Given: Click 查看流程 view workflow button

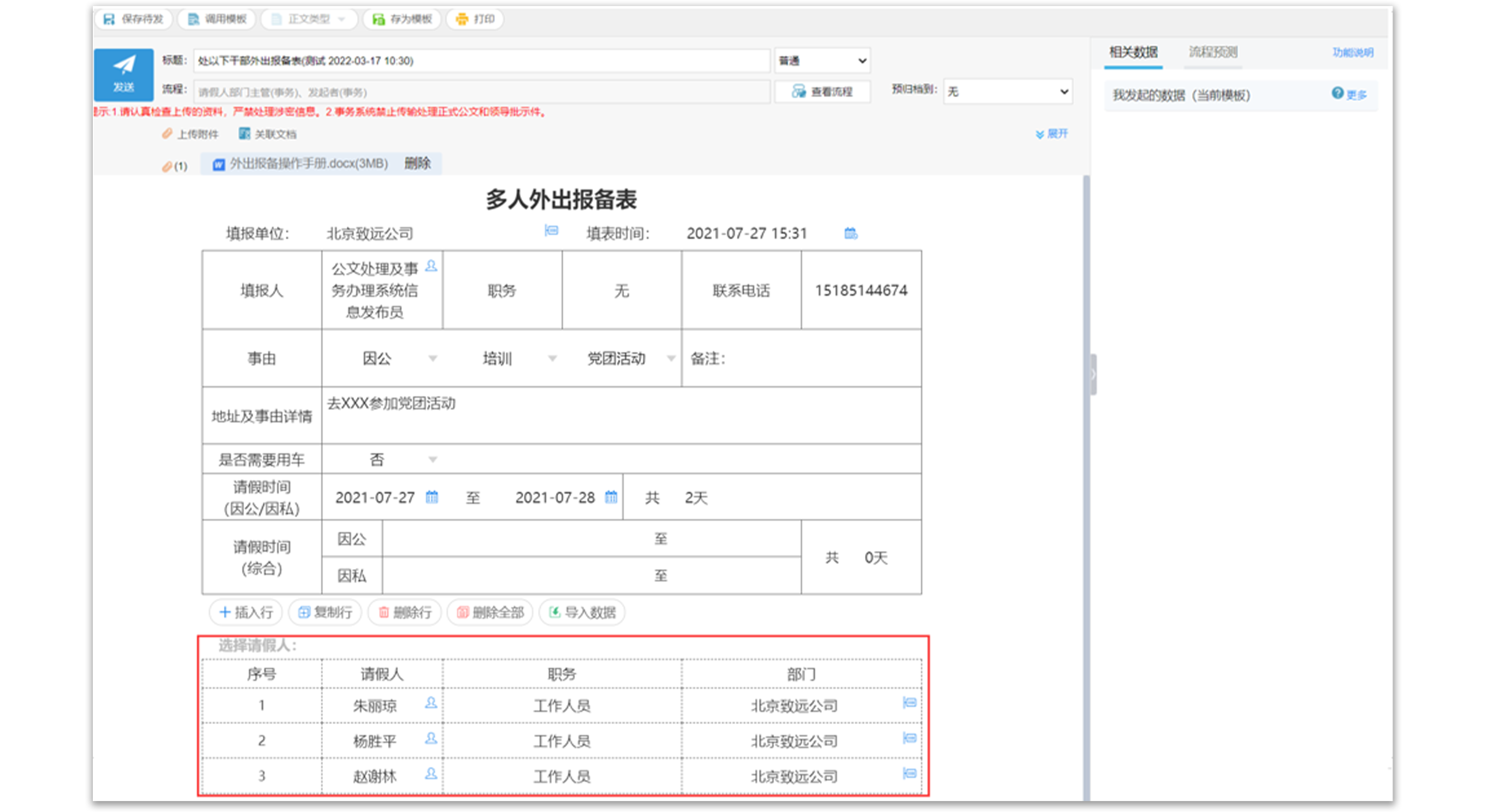Looking at the screenshot, I should coord(822,92).
